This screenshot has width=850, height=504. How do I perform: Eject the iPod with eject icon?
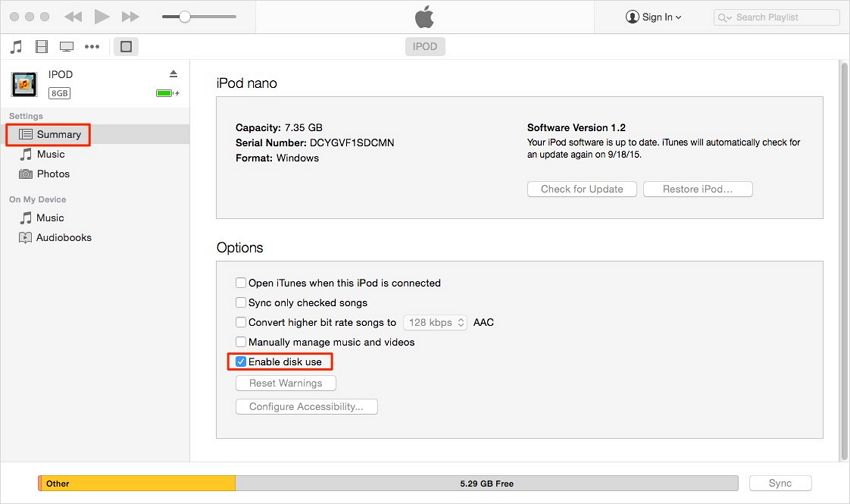[x=173, y=74]
